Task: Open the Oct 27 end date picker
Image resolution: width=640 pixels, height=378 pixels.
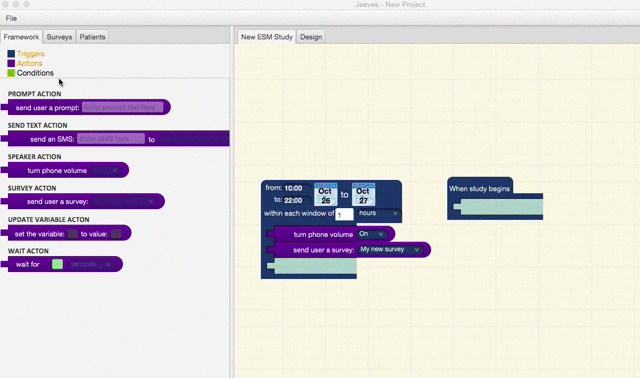Action: click(363, 195)
